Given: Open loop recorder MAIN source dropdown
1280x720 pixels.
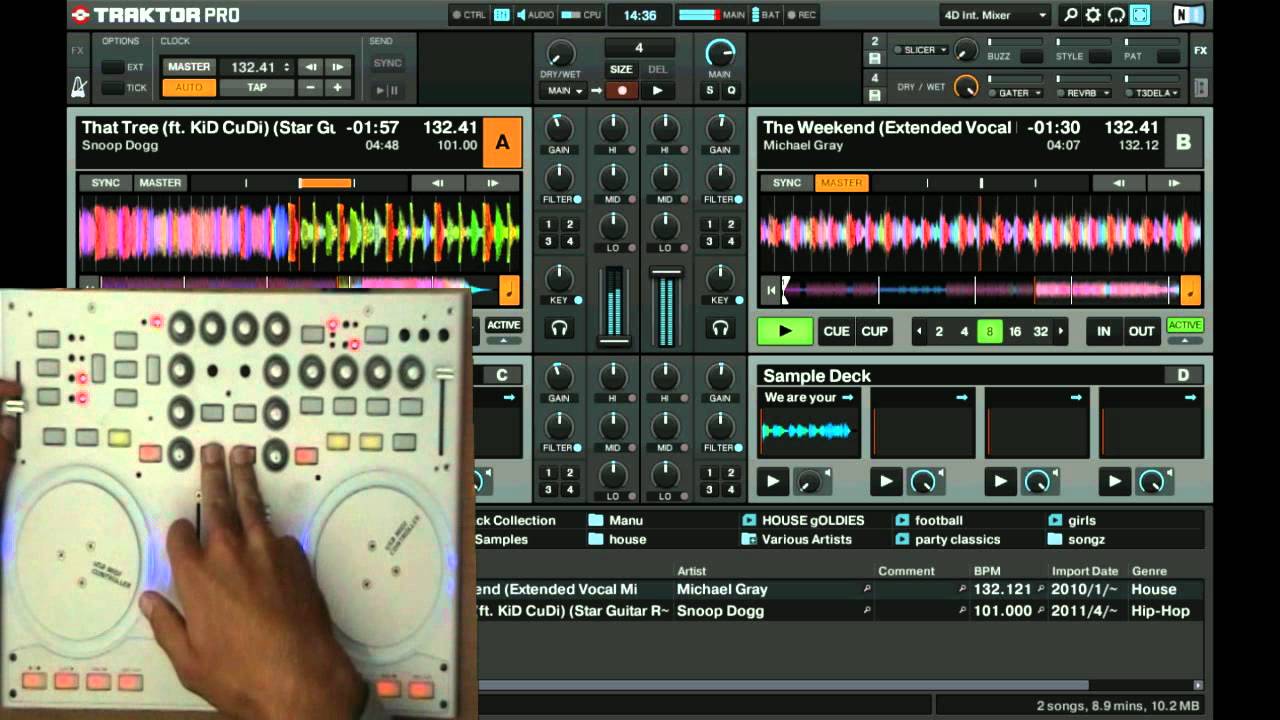Looking at the screenshot, I should click(562, 90).
